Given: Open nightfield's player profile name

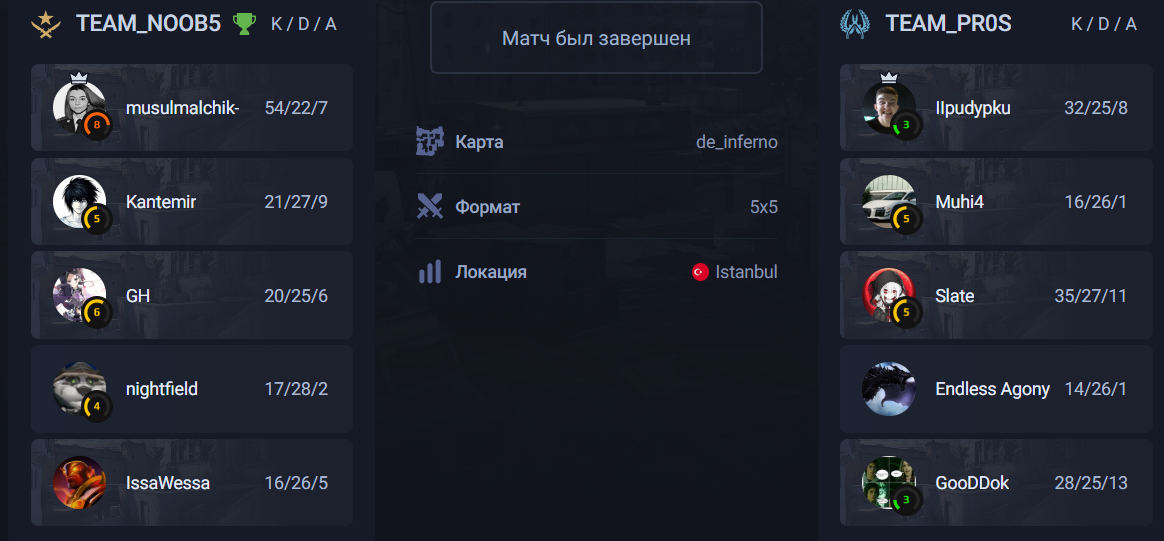Looking at the screenshot, I should click(162, 389).
